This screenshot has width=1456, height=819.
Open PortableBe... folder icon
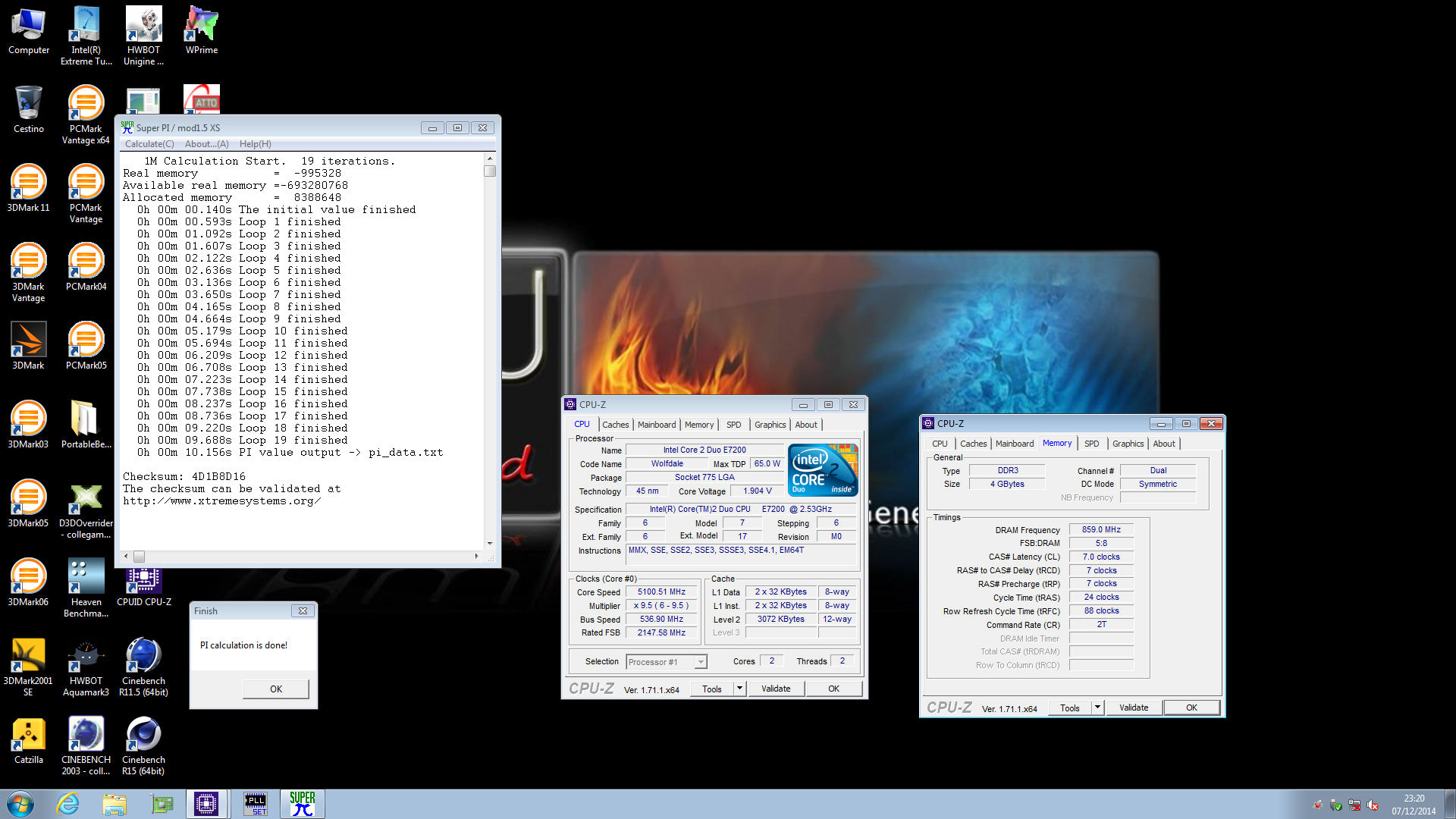86,425
